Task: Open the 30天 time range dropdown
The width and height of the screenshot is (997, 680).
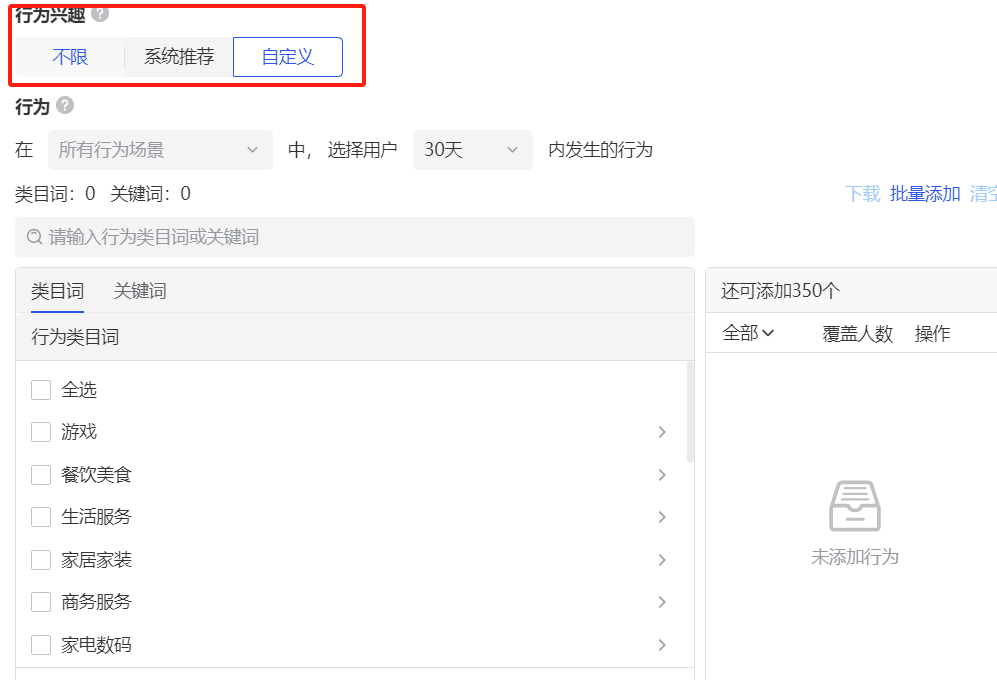Action: (472, 150)
